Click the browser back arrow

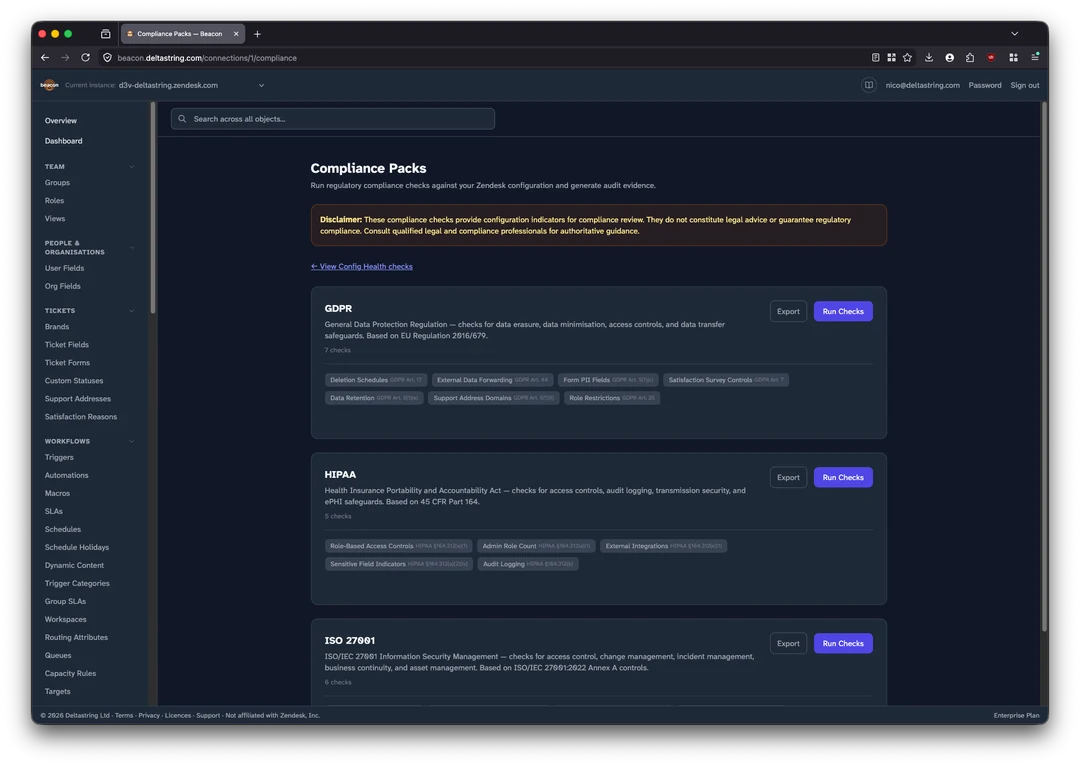[45, 58]
